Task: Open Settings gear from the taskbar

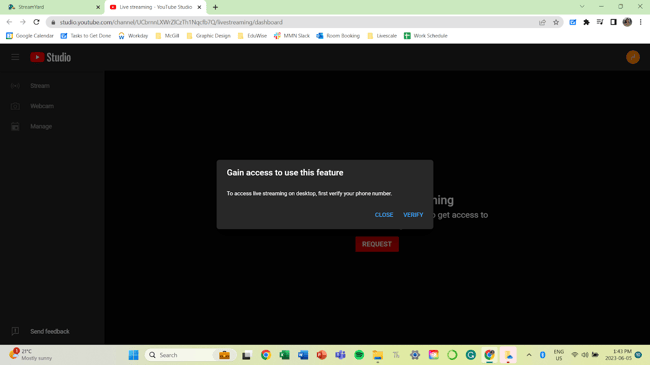Action: (x=415, y=355)
